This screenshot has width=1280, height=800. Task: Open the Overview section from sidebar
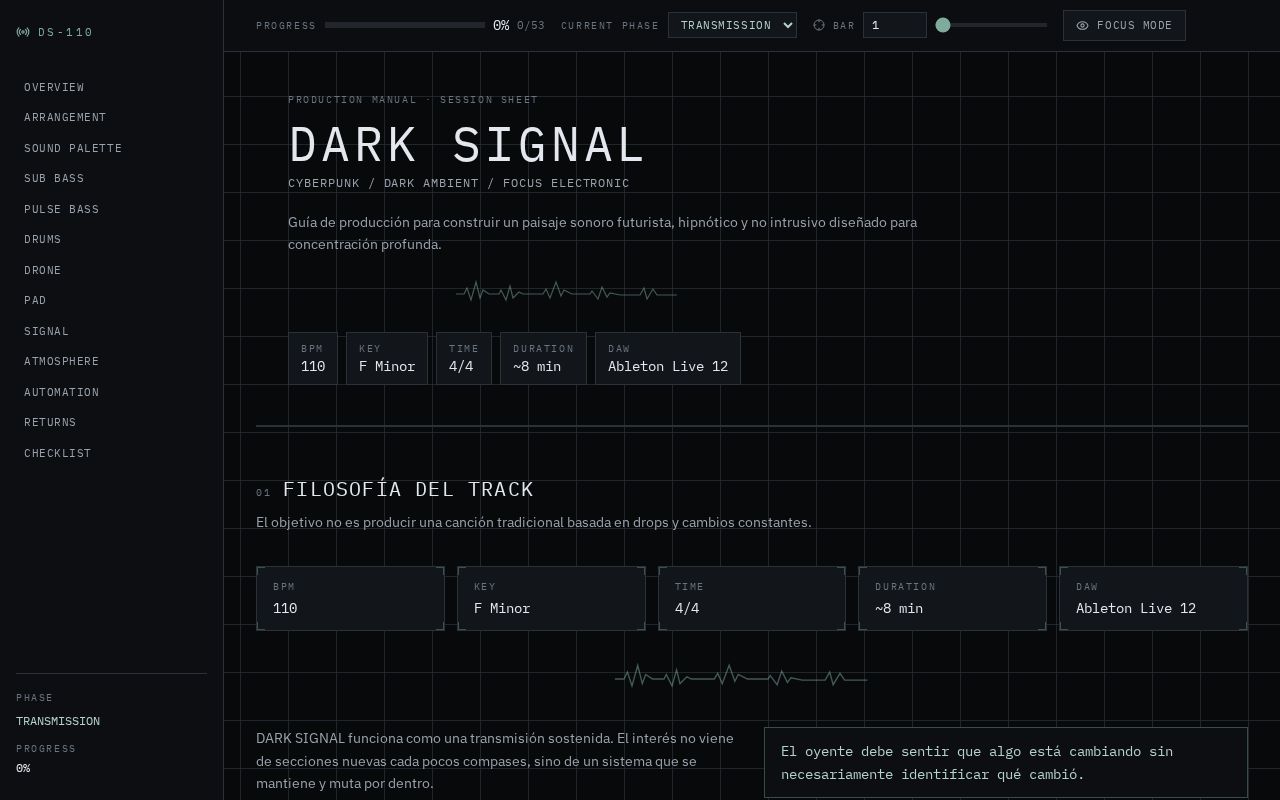(x=54, y=87)
